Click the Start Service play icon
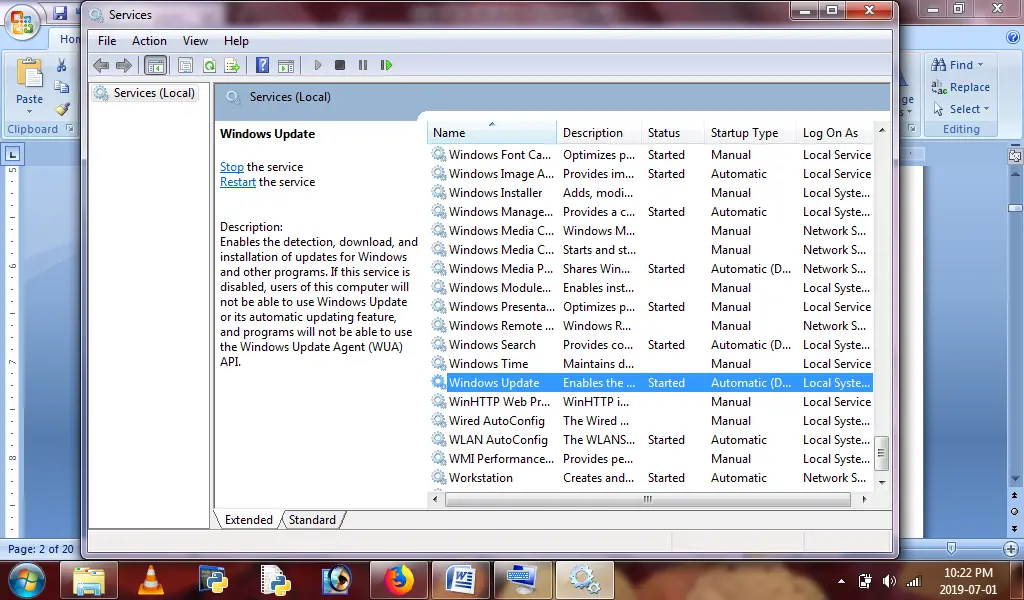The width and height of the screenshot is (1024, 600). tap(318, 65)
